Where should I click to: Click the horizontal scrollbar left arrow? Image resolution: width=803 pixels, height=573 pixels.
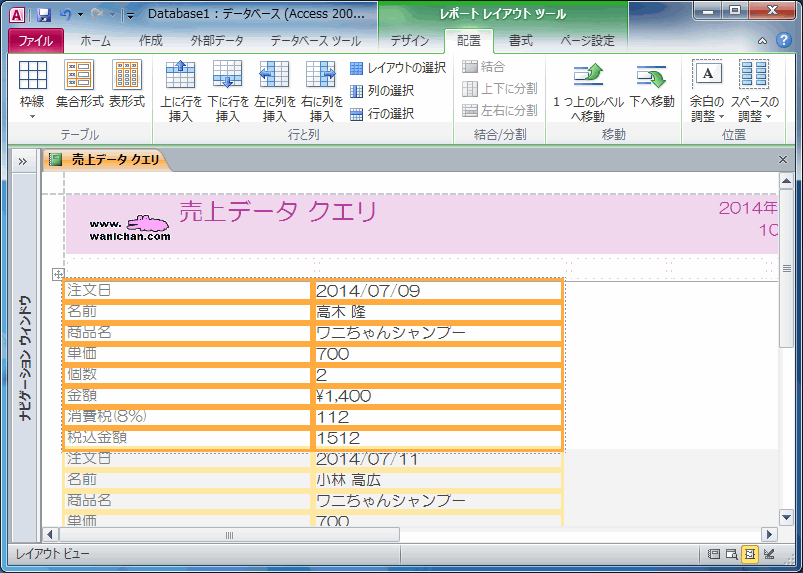[x=50, y=535]
